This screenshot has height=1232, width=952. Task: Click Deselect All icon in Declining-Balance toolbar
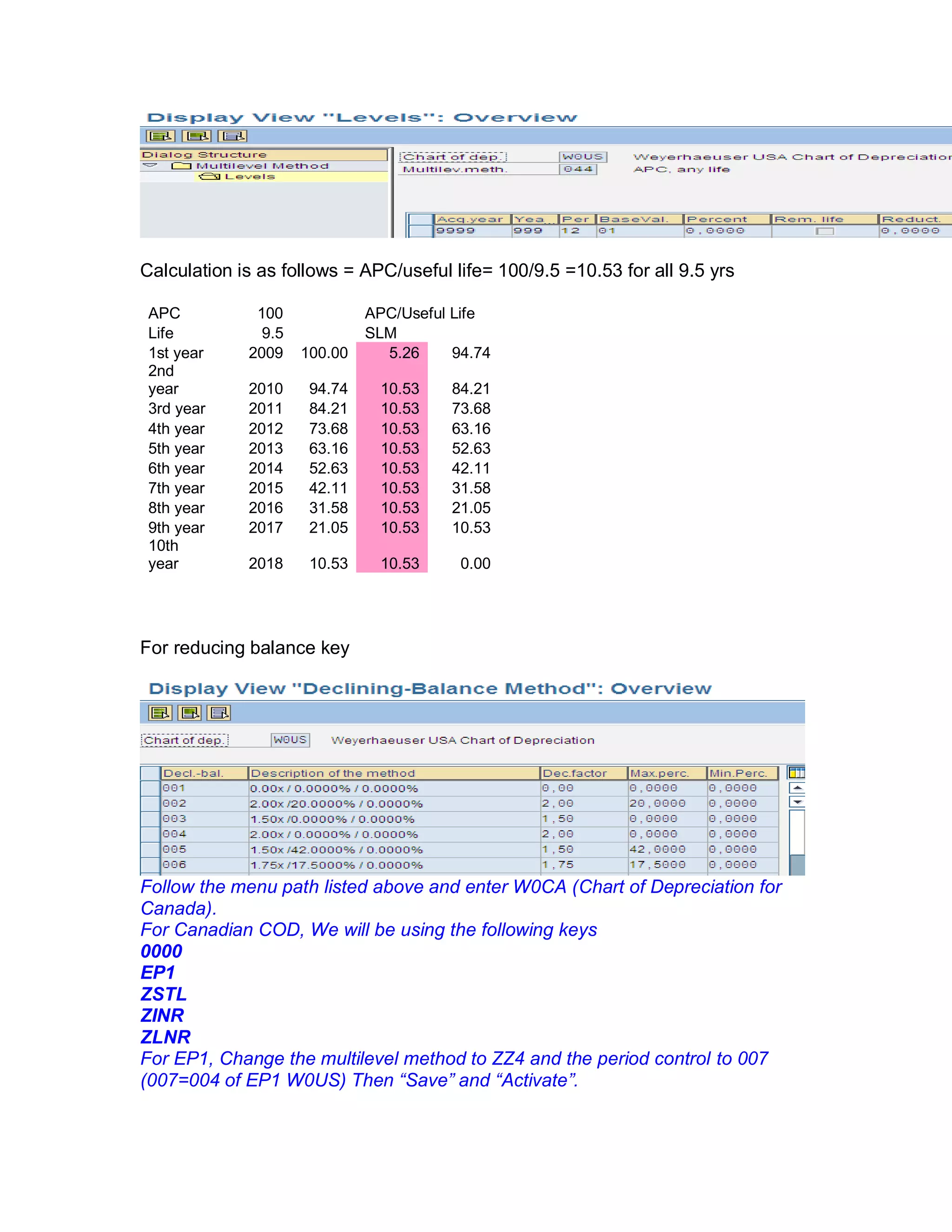coord(219,713)
